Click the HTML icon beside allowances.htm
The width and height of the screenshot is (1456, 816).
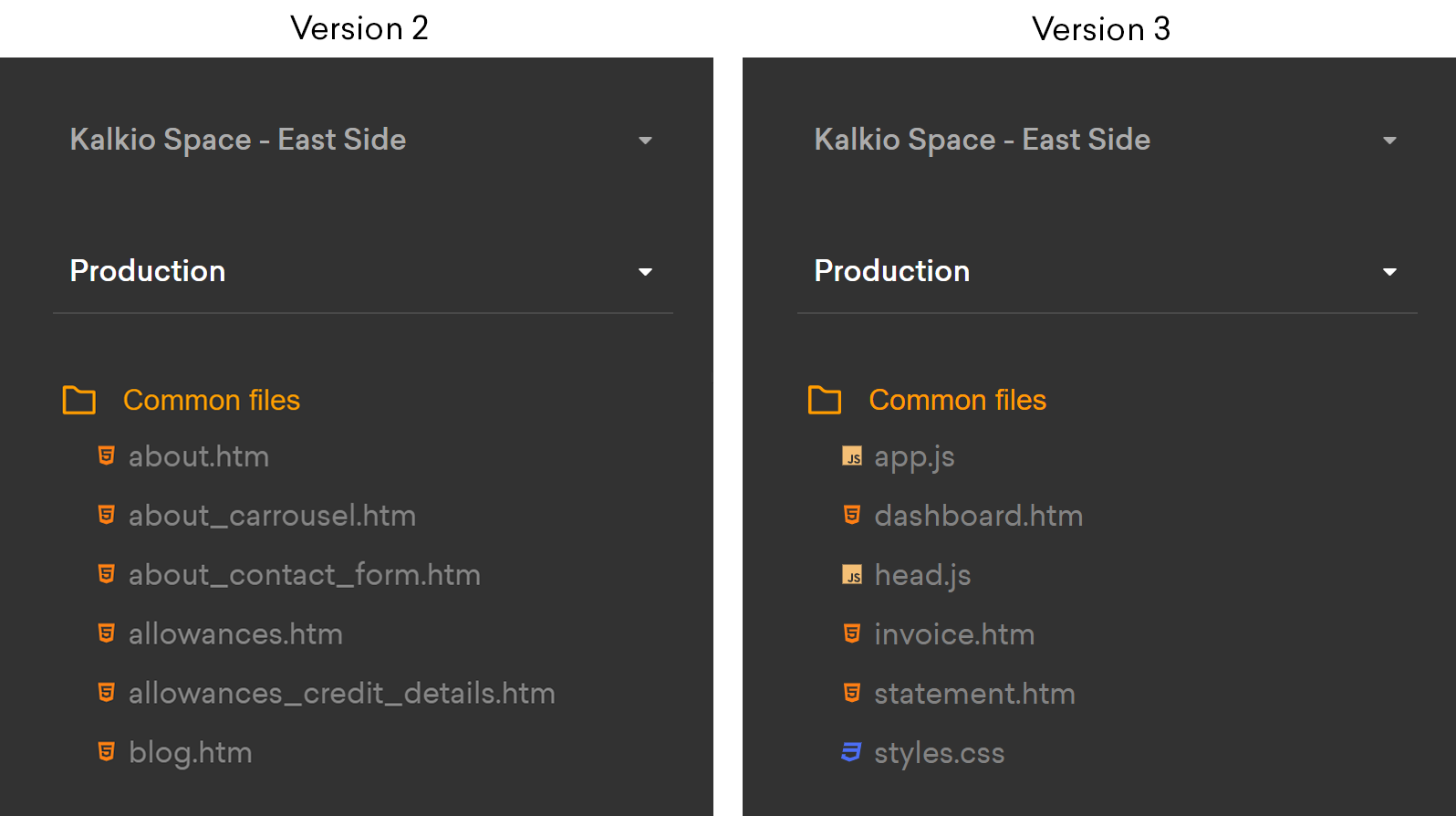pyautogui.click(x=107, y=633)
